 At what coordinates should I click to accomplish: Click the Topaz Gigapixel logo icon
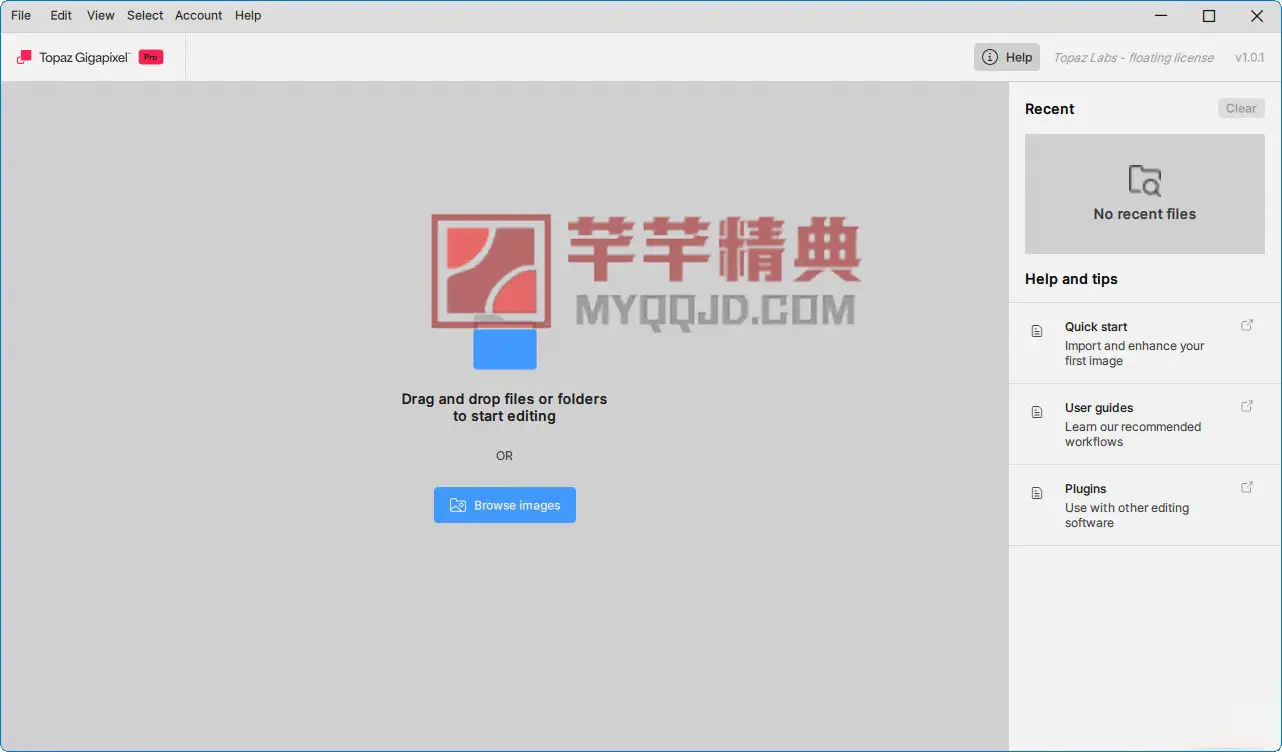tap(24, 58)
